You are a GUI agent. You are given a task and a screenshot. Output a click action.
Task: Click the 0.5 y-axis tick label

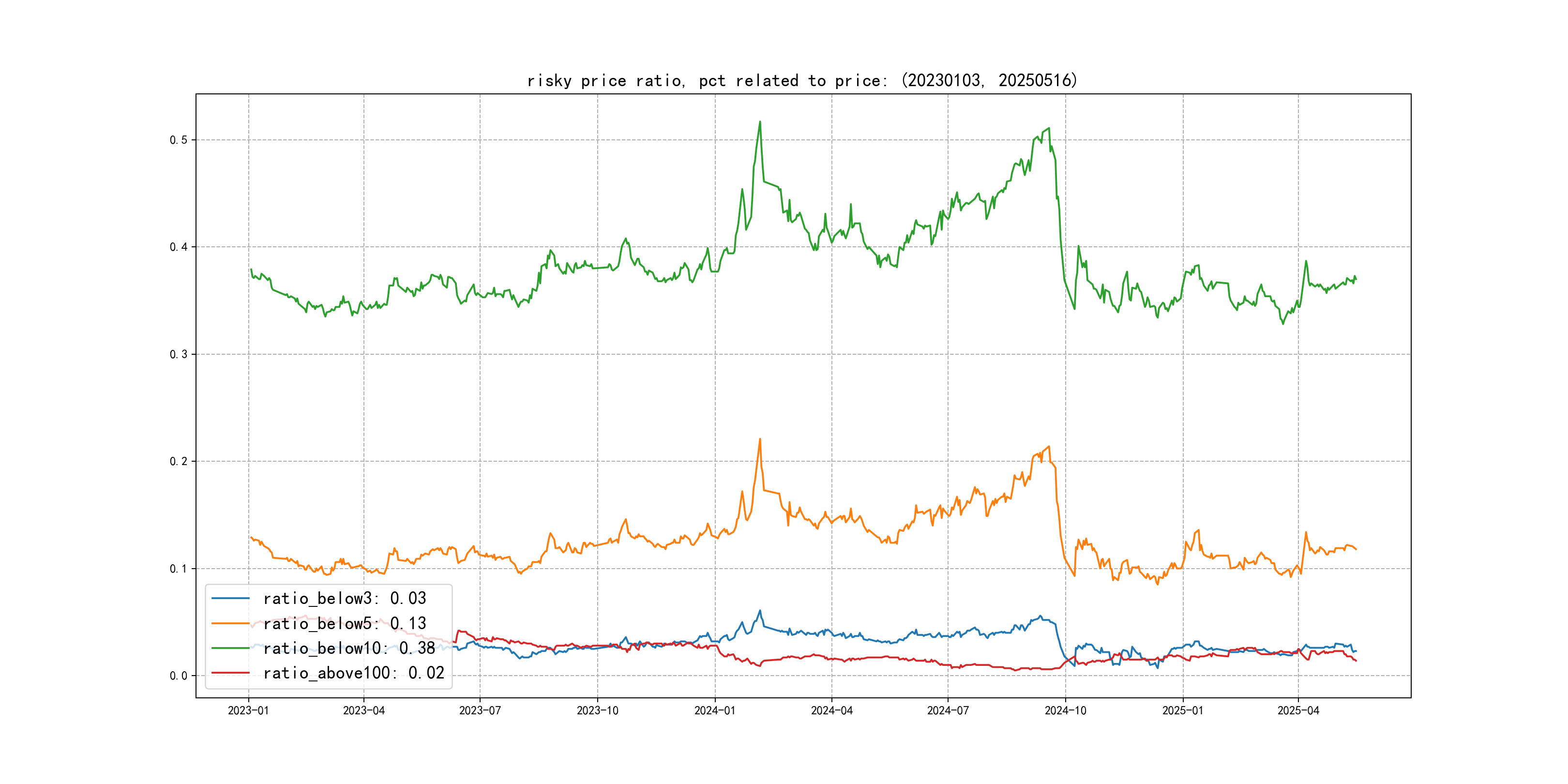click(x=179, y=140)
